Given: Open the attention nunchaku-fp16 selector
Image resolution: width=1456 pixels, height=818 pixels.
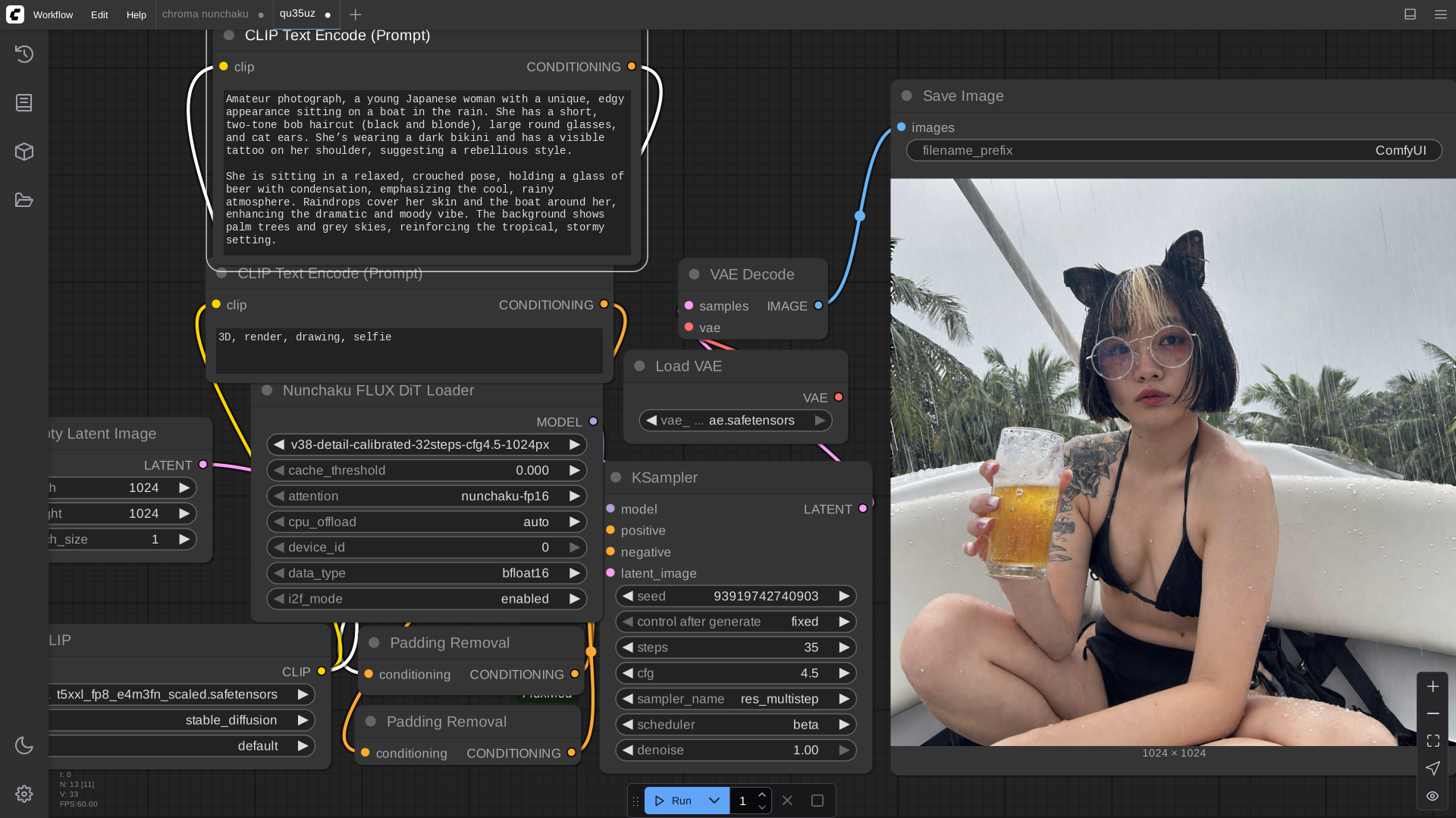Looking at the screenshot, I should tap(427, 496).
